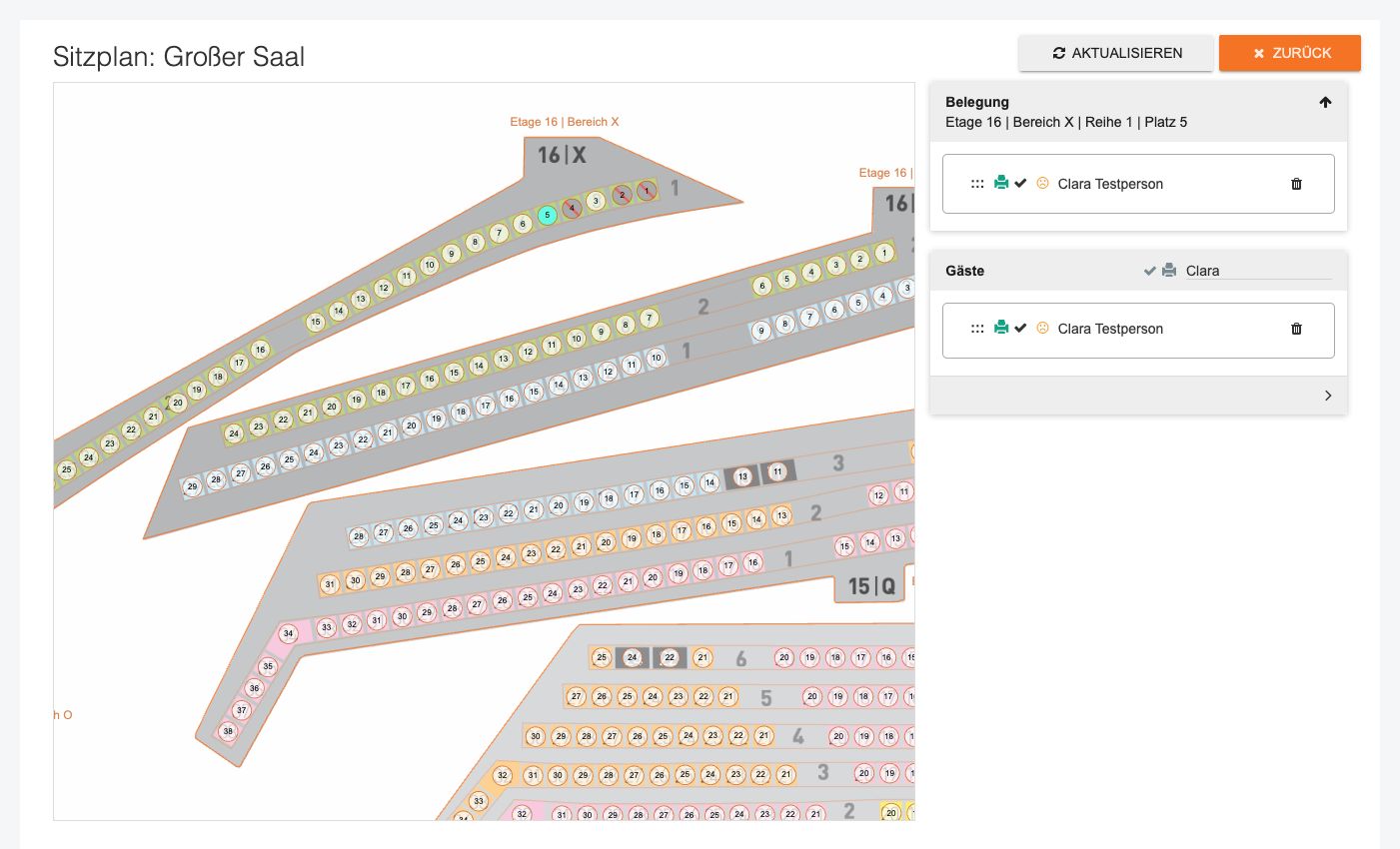
Task: Click the green printer icon in Gäste row
Action: pyautogui.click(x=1000, y=329)
